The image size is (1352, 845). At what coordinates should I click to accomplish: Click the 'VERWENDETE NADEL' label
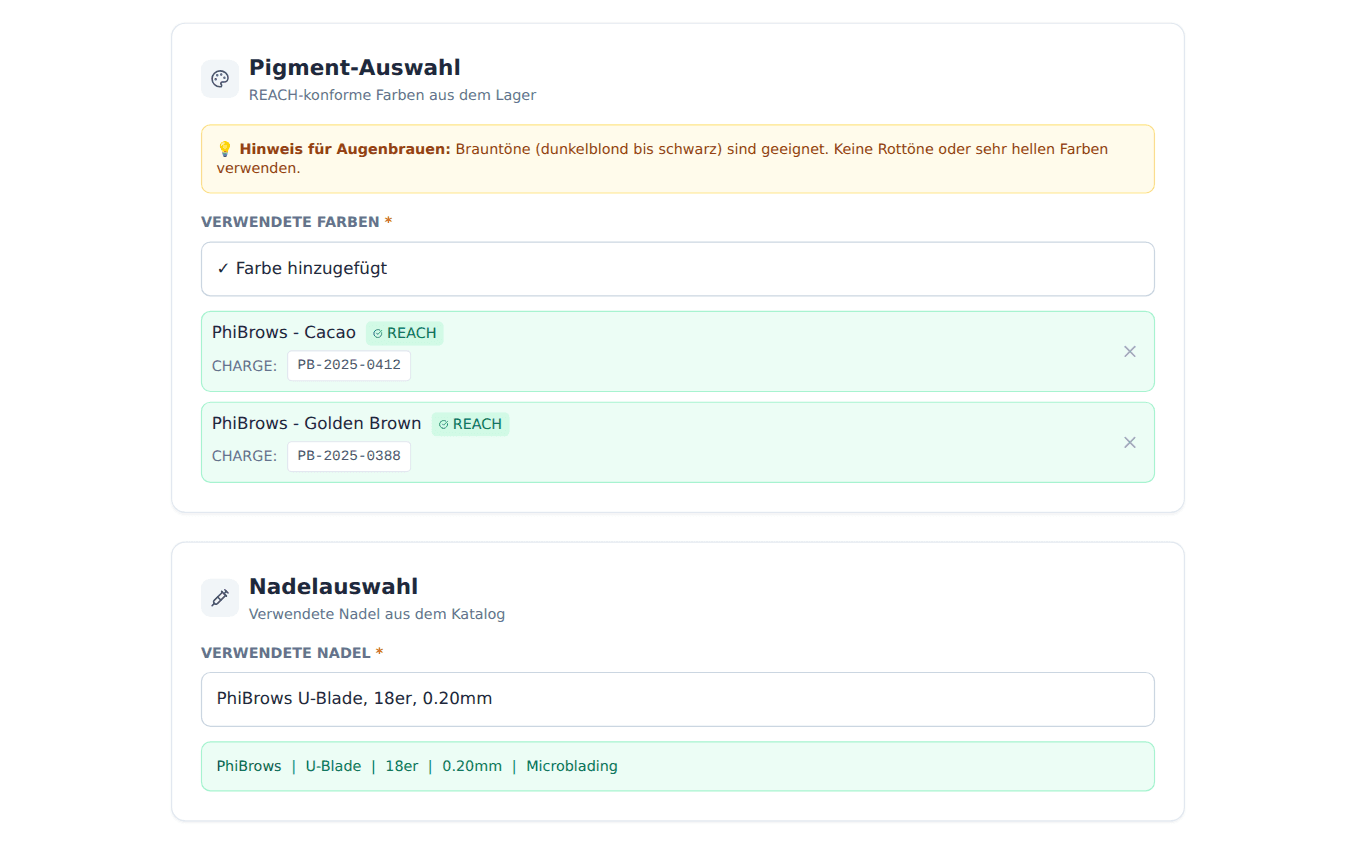point(286,653)
